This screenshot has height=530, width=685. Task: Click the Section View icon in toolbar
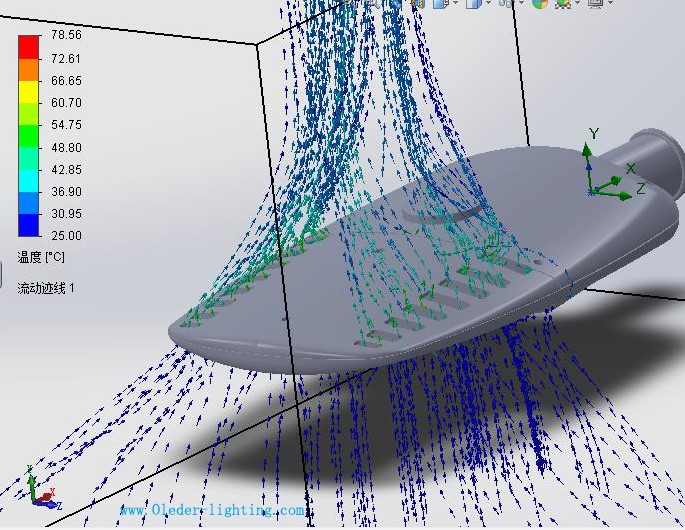pos(419,3)
